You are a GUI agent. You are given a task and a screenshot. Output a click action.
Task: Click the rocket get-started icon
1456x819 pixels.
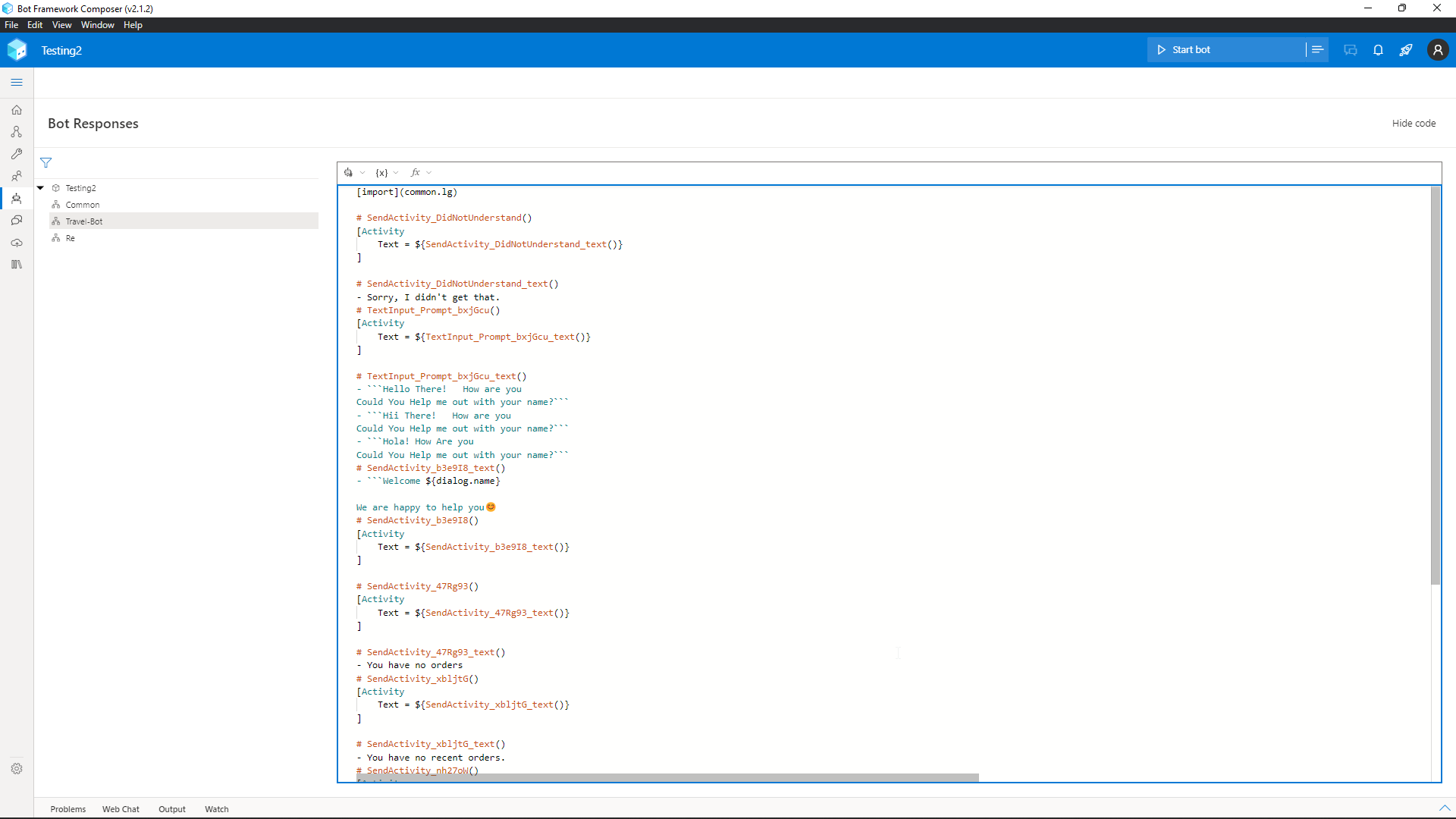[x=1406, y=50]
